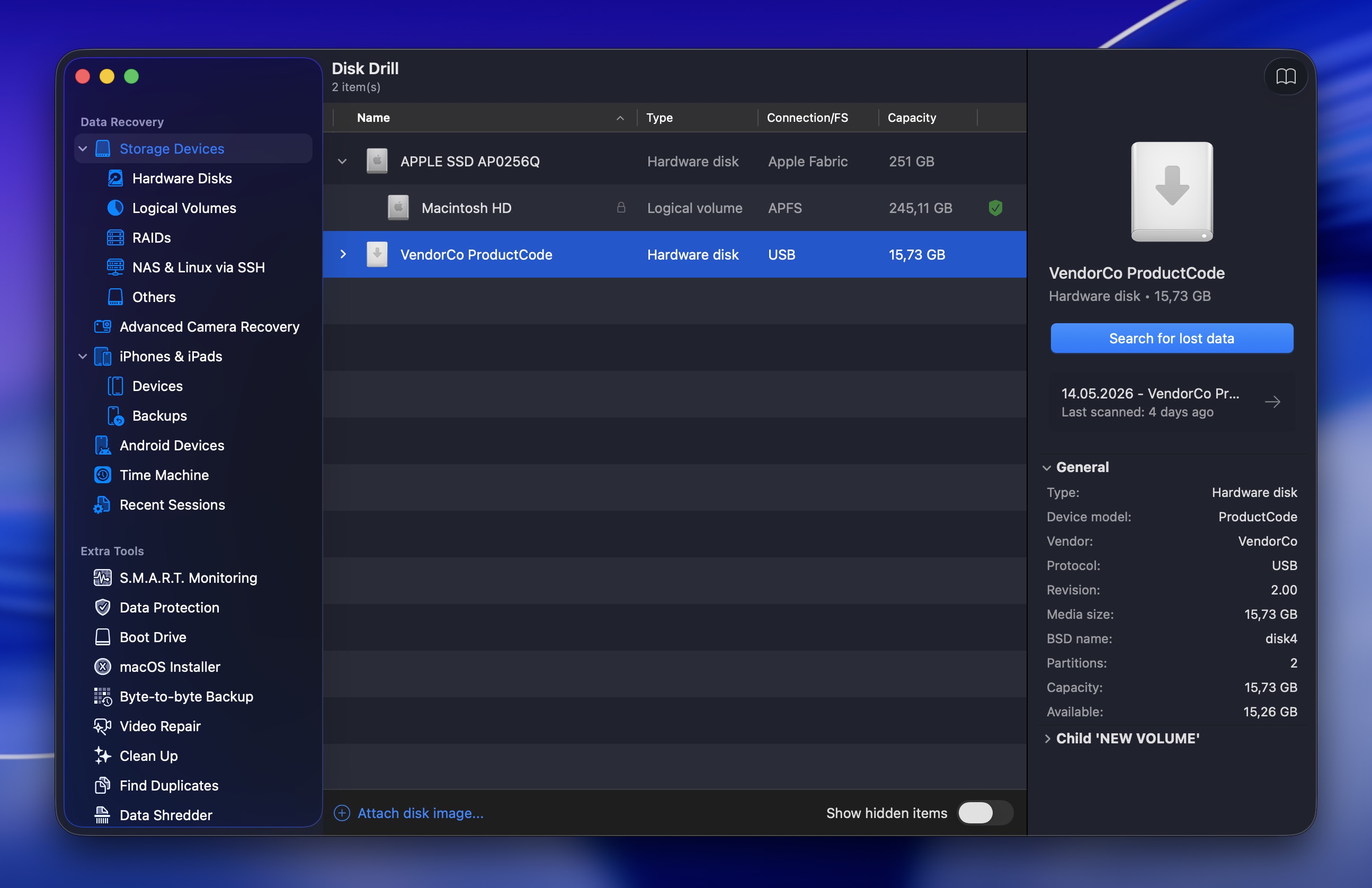This screenshot has height=888, width=1372.
Task: Click the Data Protection shield icon
Action: tap(103, 607)
